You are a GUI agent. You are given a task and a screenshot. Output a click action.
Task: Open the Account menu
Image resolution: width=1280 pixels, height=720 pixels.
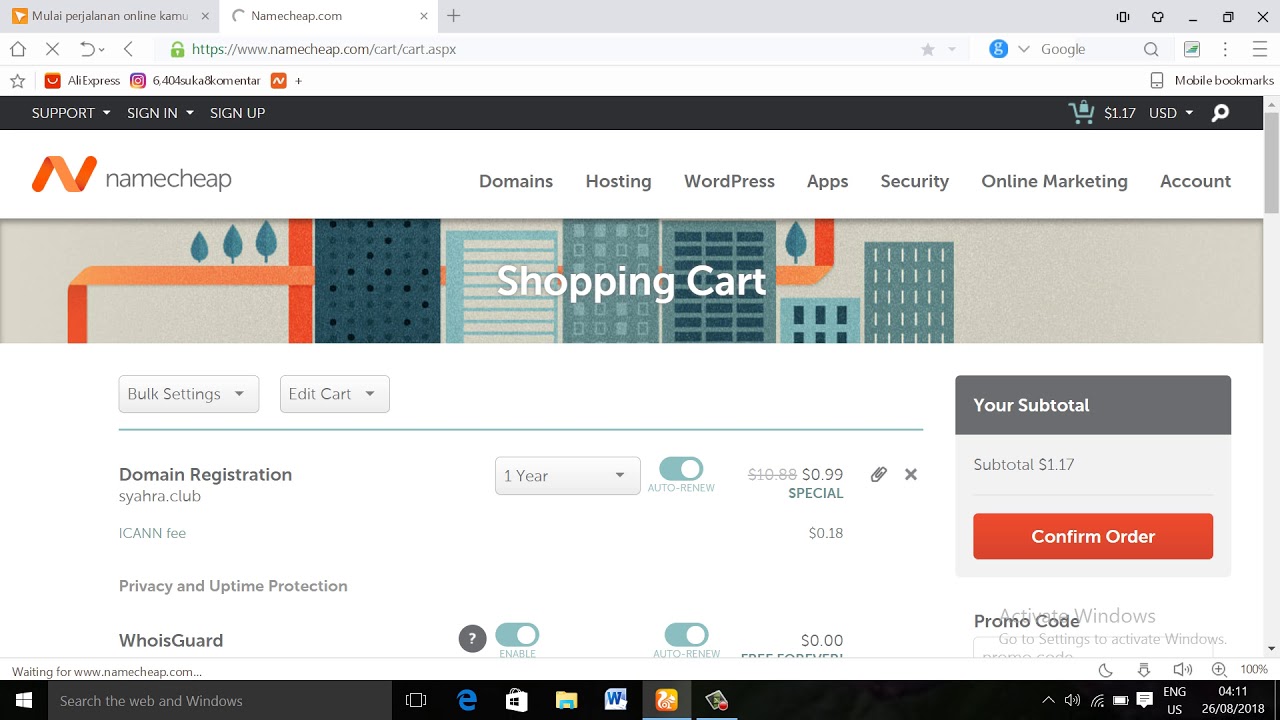point(1195,181)
